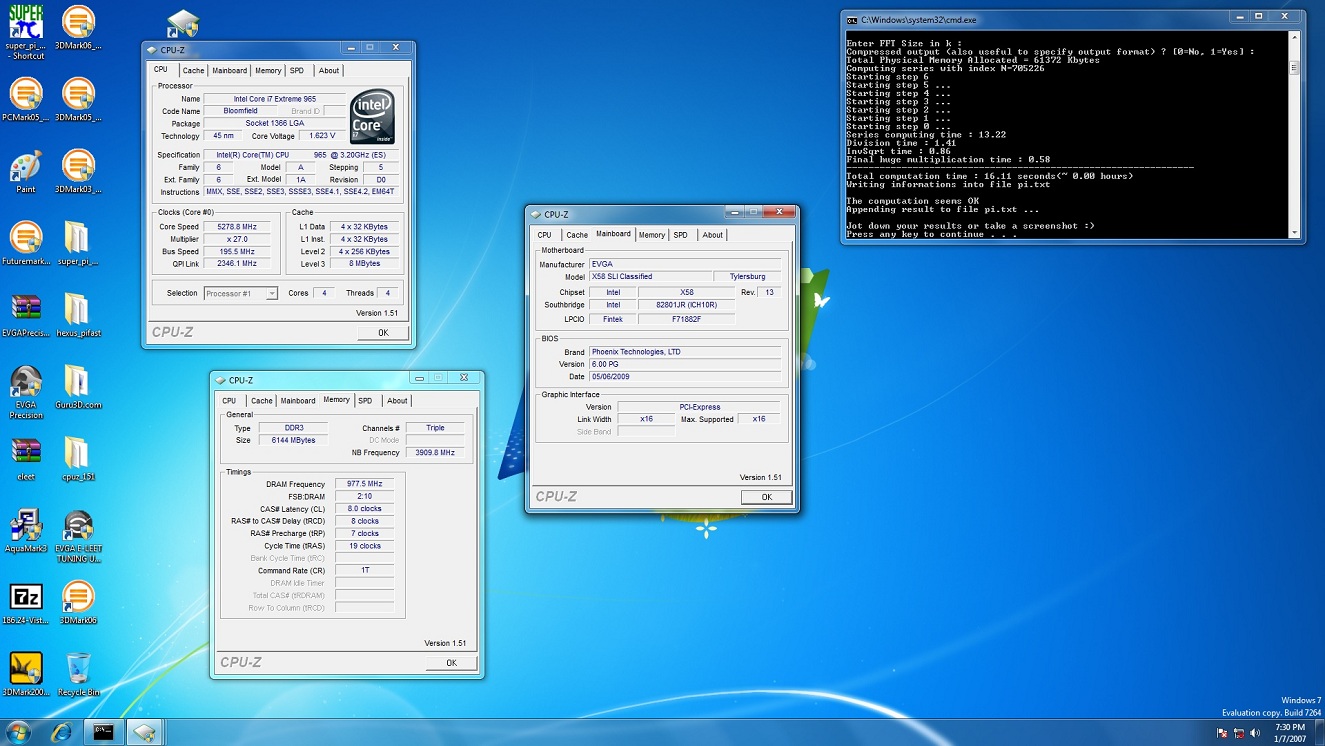Viewport: 1325px width, 746px height.
Task: Open the Guru3D.com folder
Action: (78, 388)
